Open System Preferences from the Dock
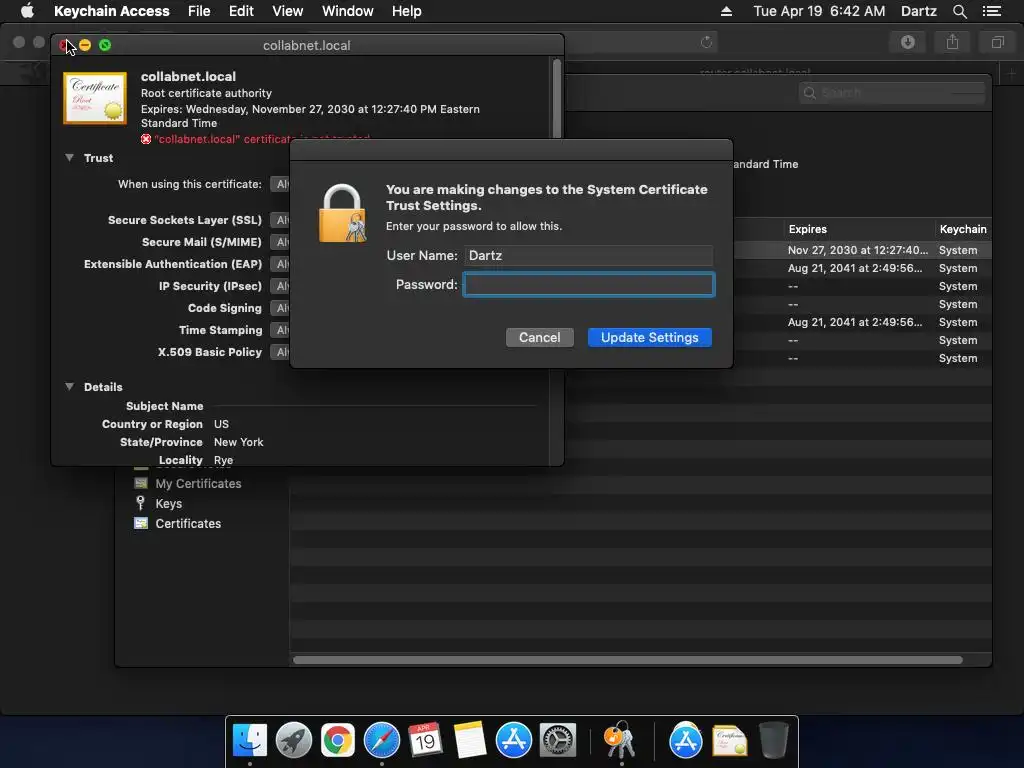Viewport: 1024px width, 768px height. [x=557, y=741]
